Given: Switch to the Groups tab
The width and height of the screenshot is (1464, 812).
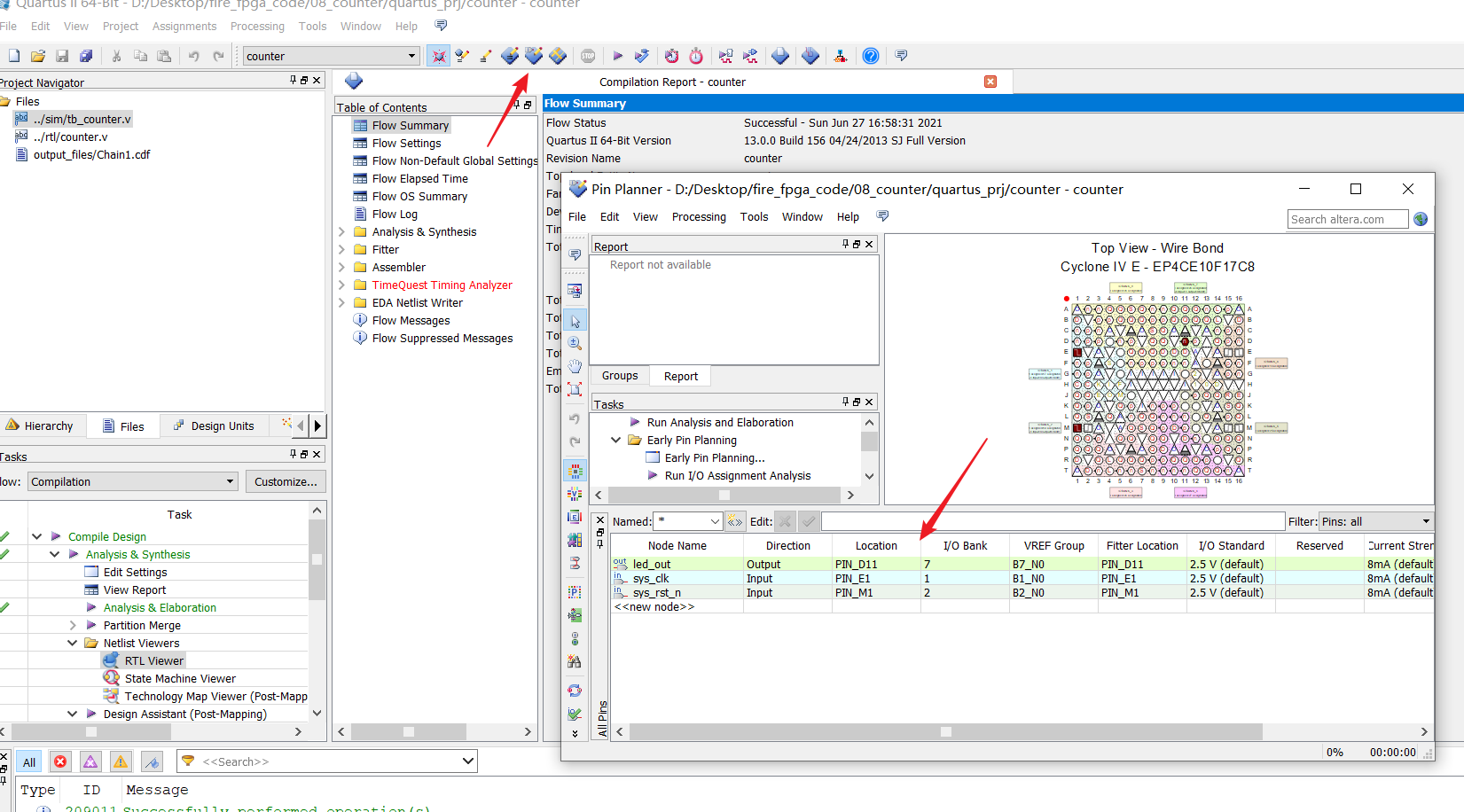Looking at the screenshot, I should (x=620, y=376).
